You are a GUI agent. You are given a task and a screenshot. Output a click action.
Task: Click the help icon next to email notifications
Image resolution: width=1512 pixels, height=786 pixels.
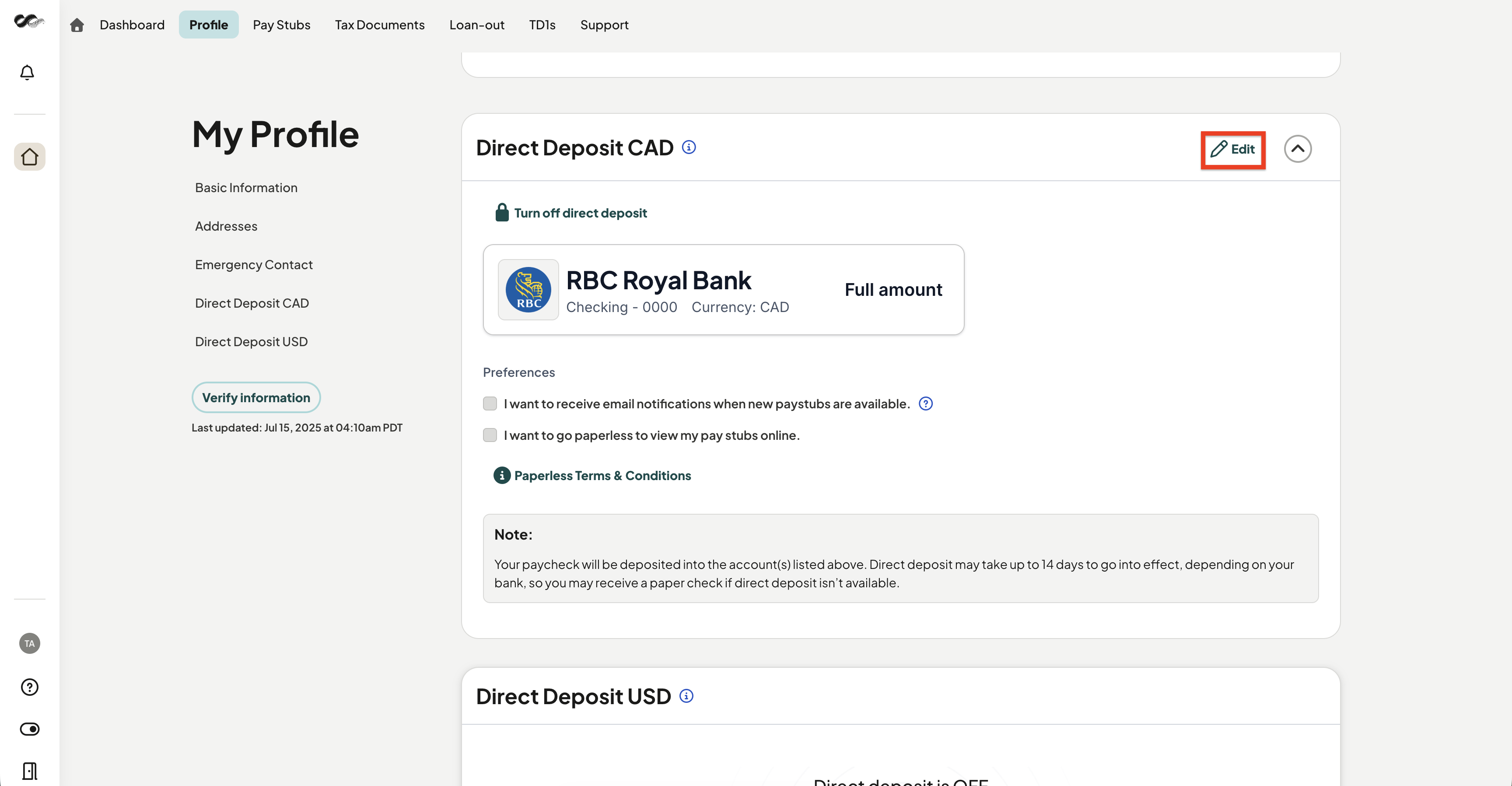click(926, 404)
